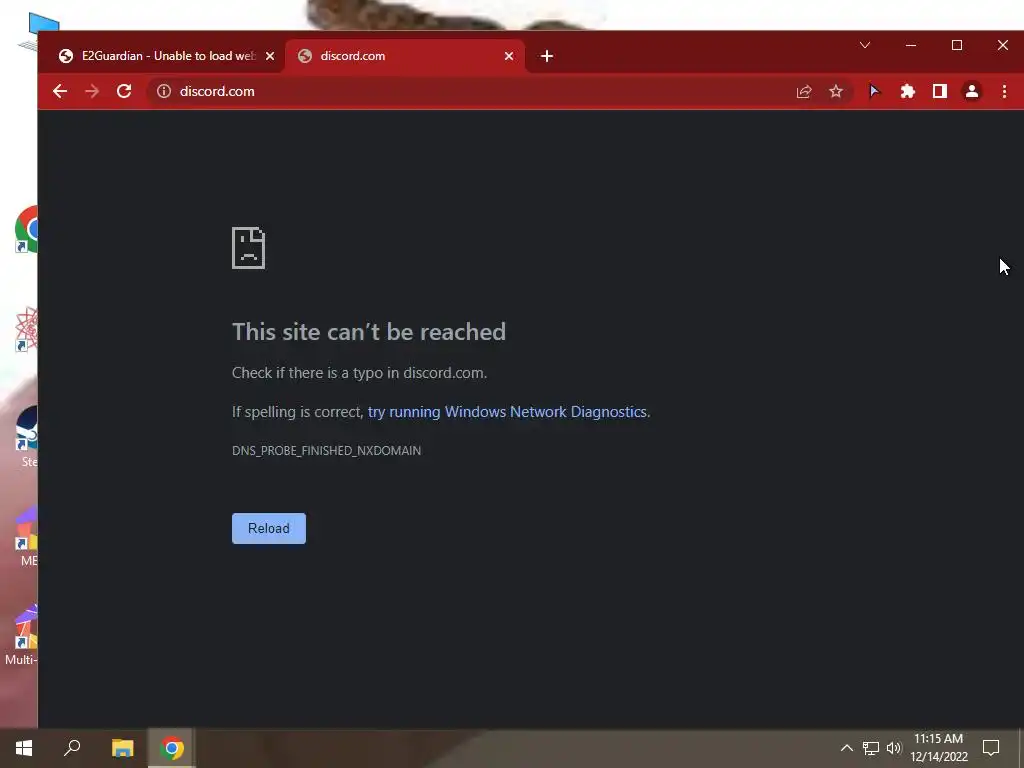Open the Chrome profile avatar

coord(972,91)
